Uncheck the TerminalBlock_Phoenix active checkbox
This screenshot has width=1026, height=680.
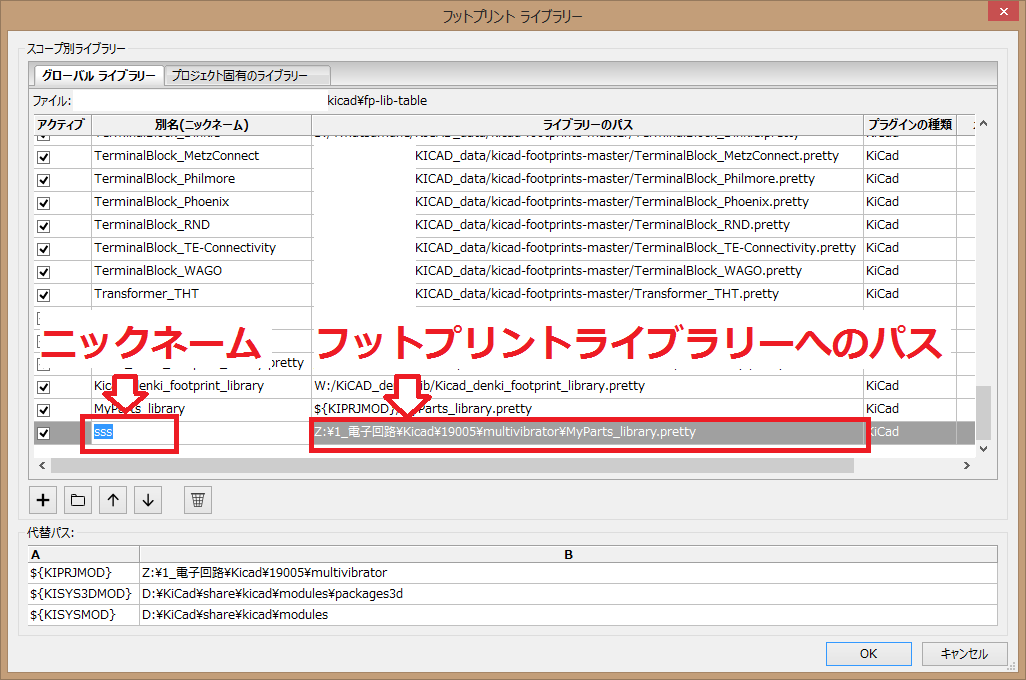[42, 201]
